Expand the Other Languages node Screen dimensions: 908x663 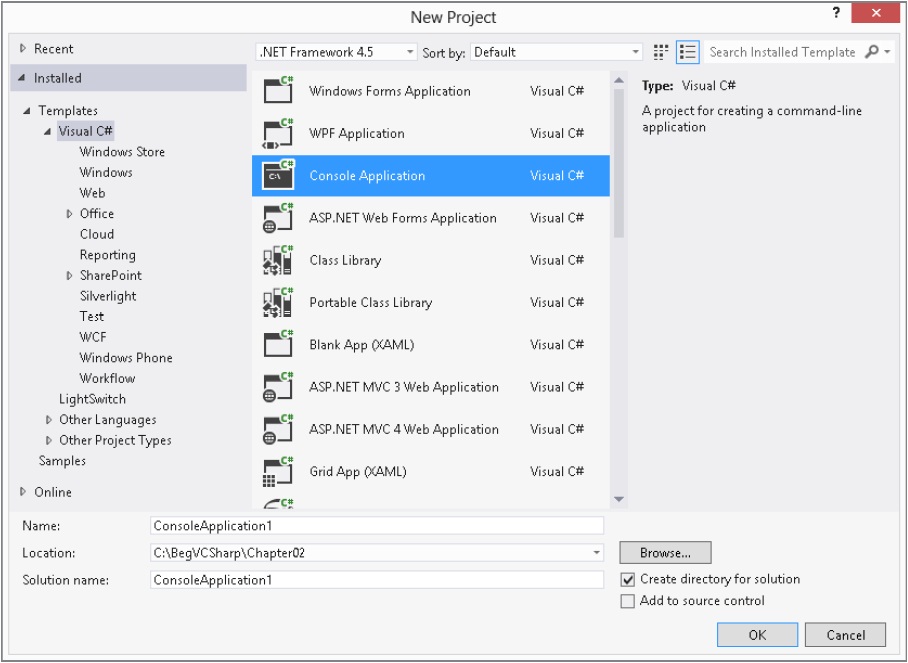49,420
